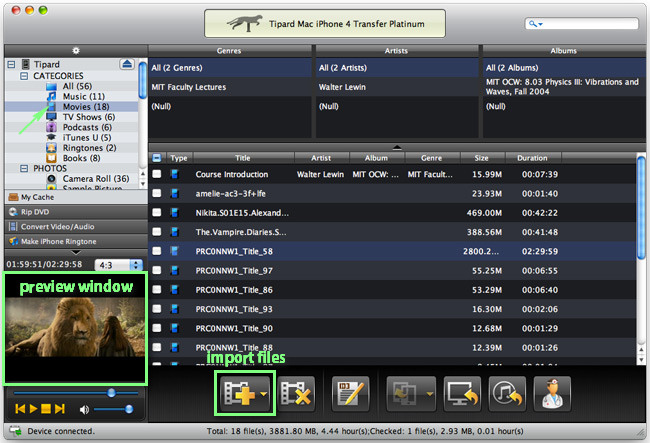Open the Rip DVD tool
The image size is (650, 443).
coord(76,212)
